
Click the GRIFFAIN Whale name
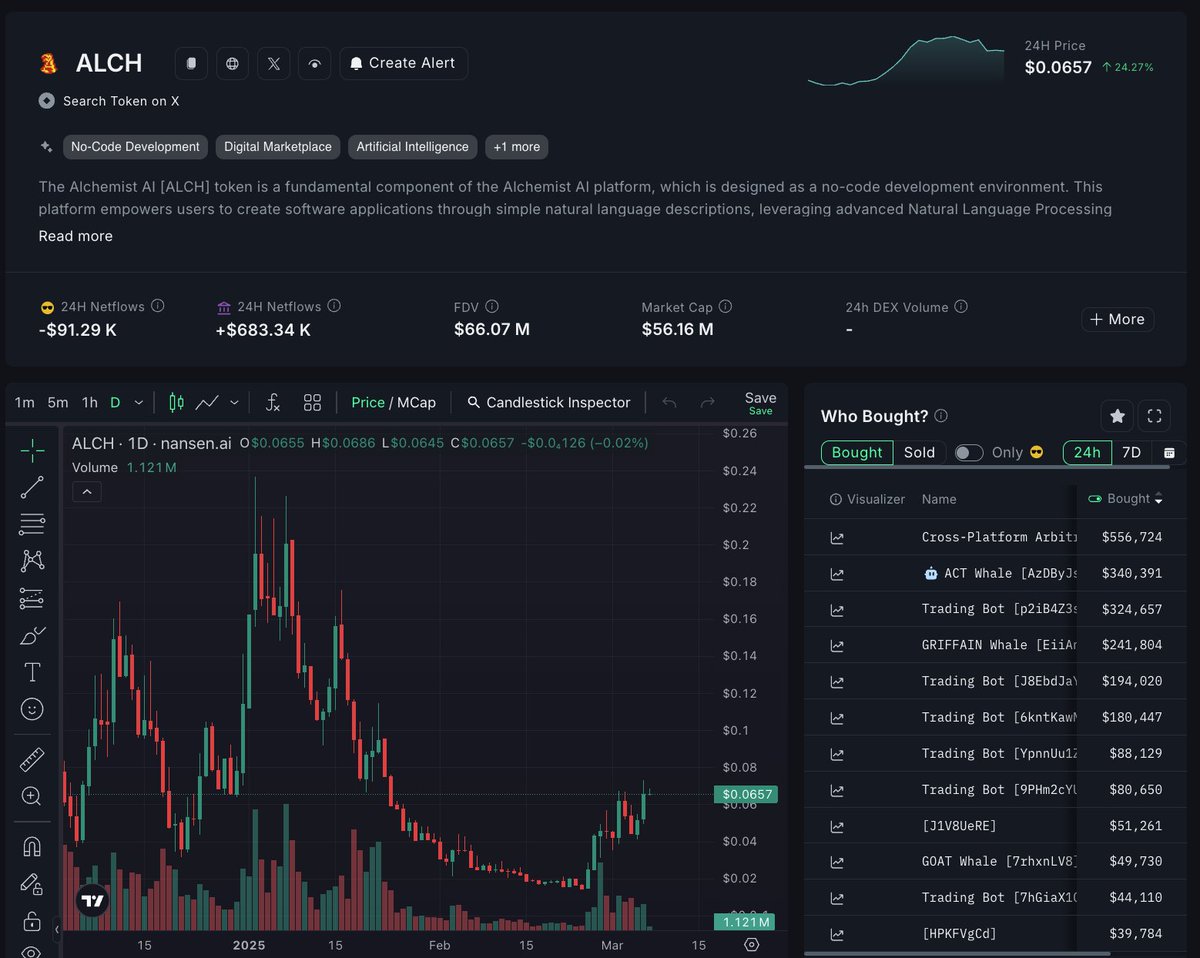tap(999, 645)
